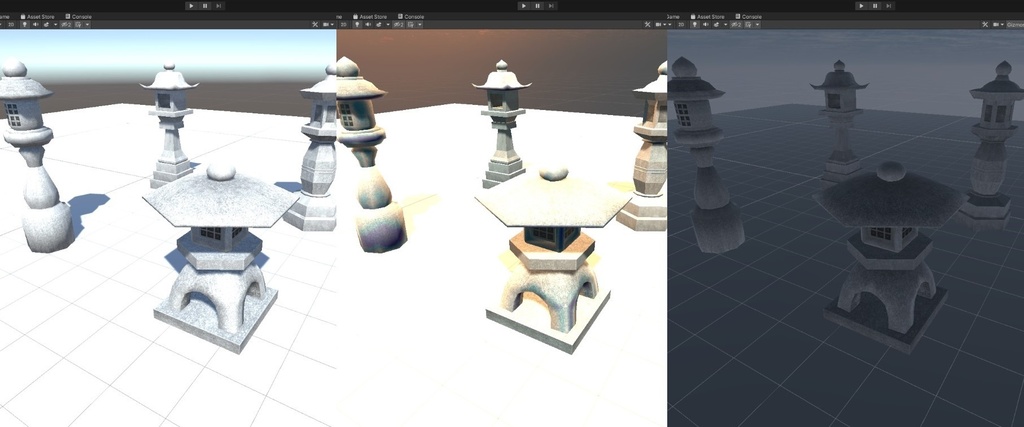Pause playback above the daylight scene
This screenshot has height=427, width=1024.
tap(205, 6)
